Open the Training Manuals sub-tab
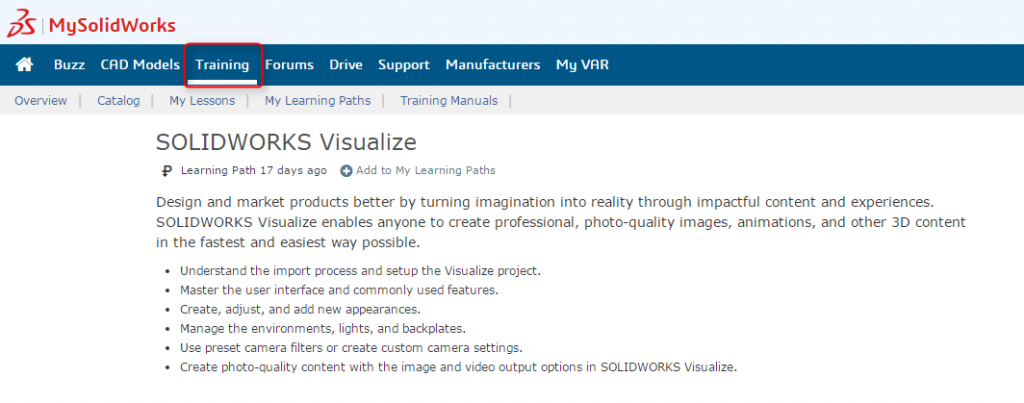Screen dimensions: 1024x403 [x=449, y=101]
